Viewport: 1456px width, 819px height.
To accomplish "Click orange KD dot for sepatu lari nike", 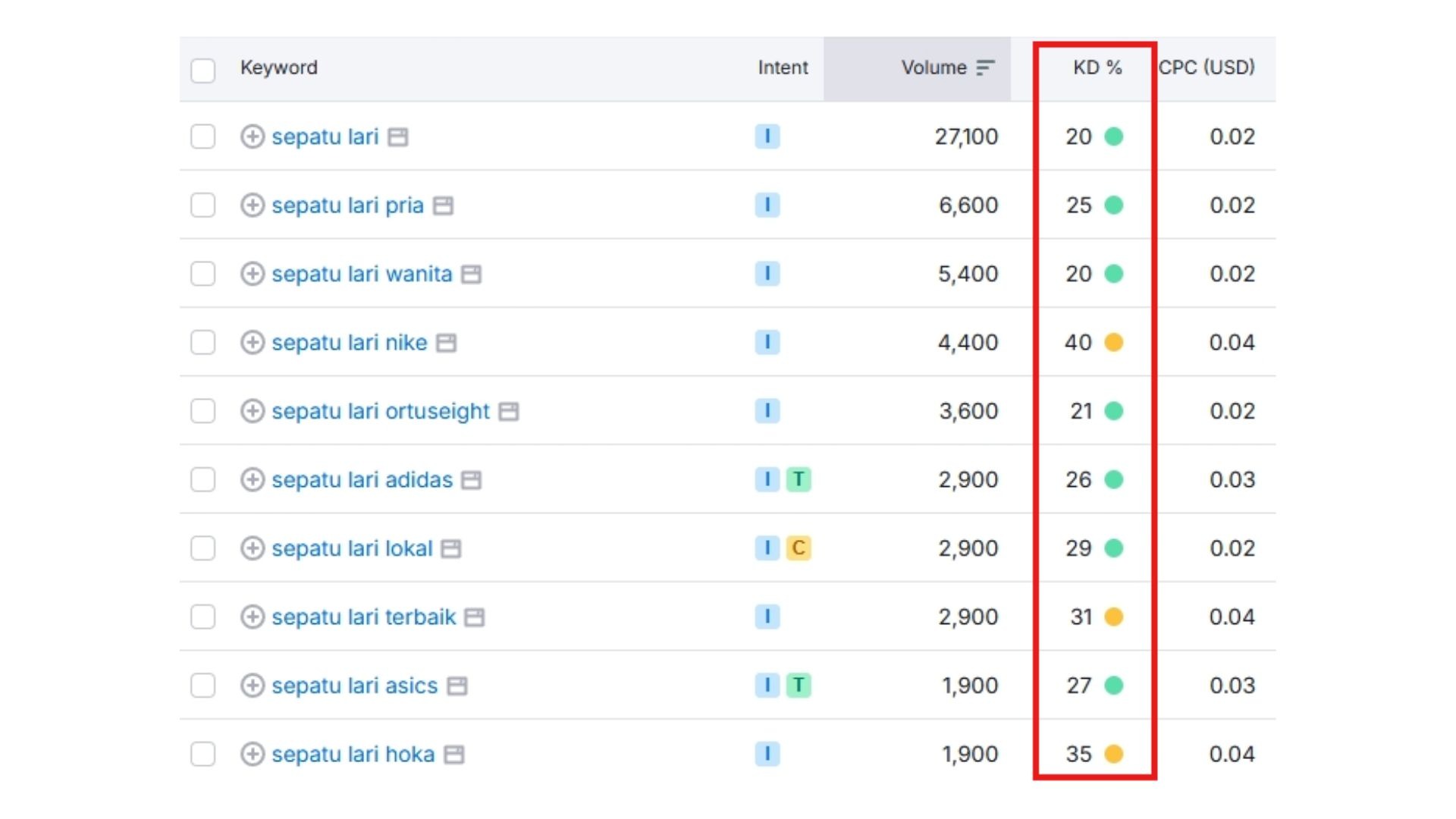I will point(1113,343).
